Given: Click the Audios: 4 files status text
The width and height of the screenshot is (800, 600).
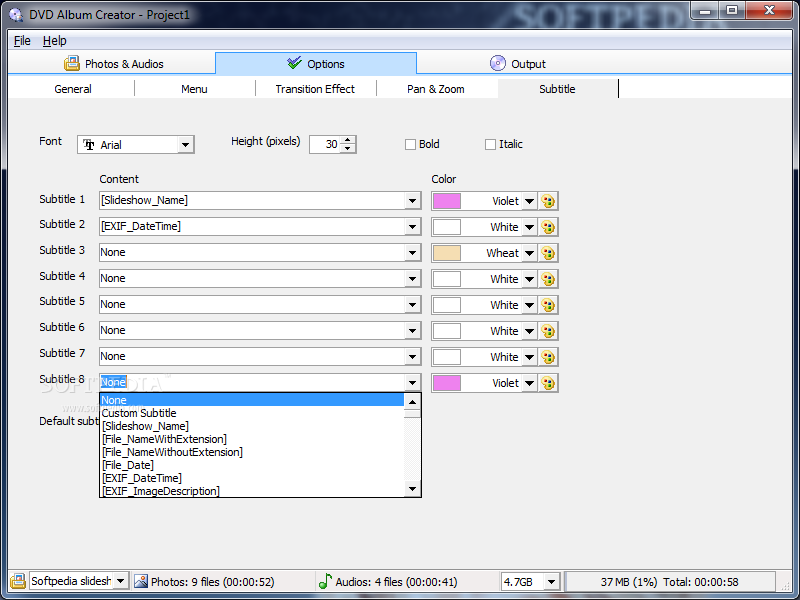Looking at the screenshot, I should [396, 582].
